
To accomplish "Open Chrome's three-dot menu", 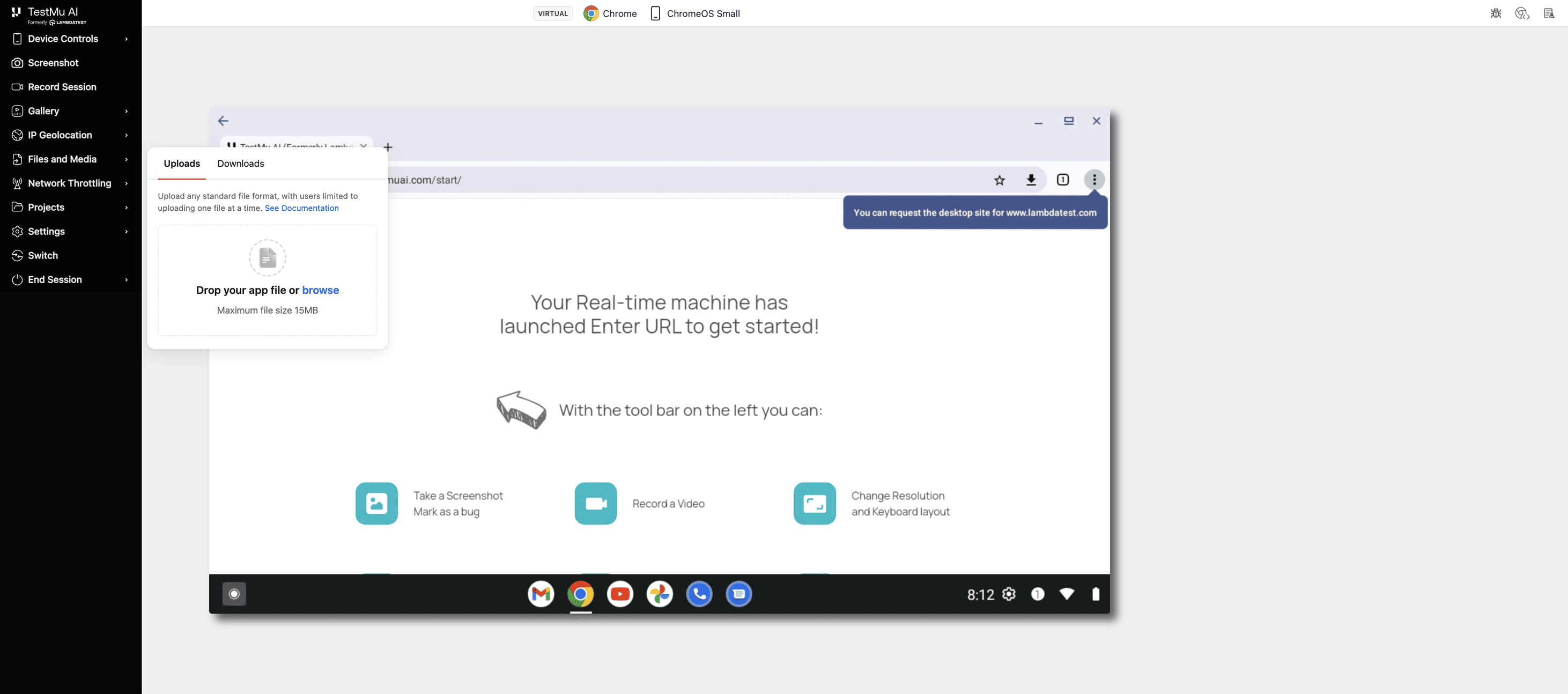I will click(1094, 180).
